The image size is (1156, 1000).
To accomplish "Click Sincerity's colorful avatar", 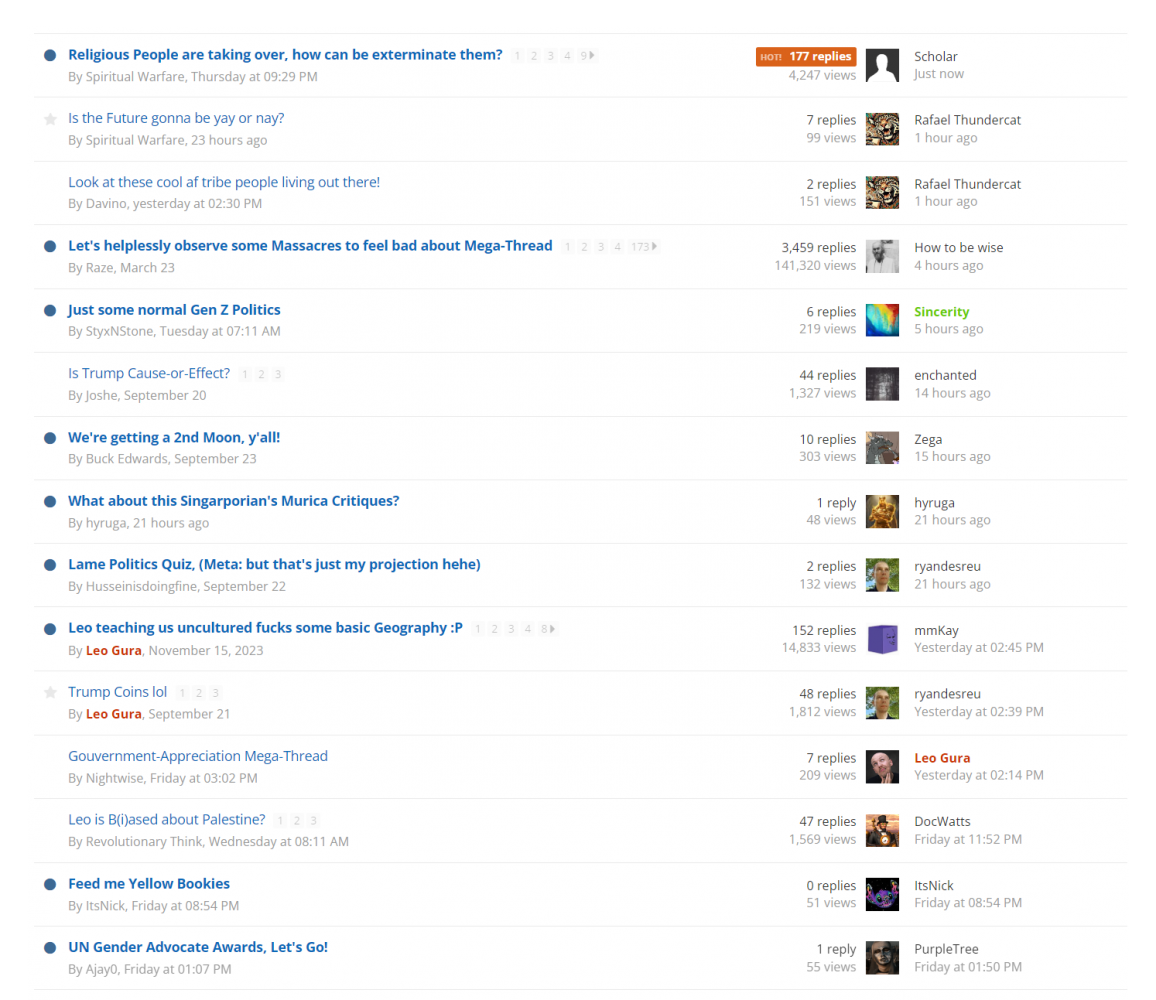I will (882, 320).
